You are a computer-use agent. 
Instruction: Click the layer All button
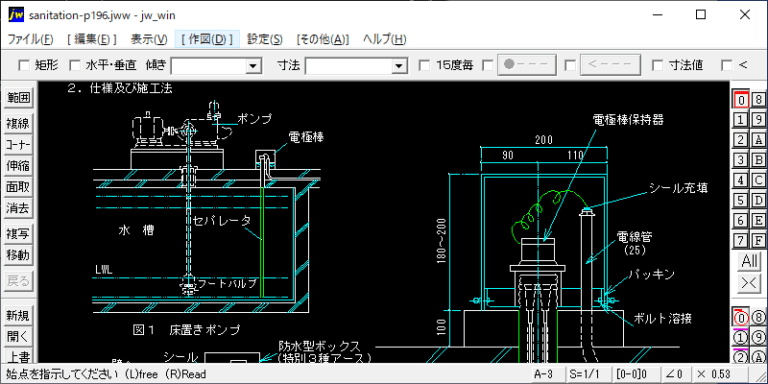click(x=750, y=262)
